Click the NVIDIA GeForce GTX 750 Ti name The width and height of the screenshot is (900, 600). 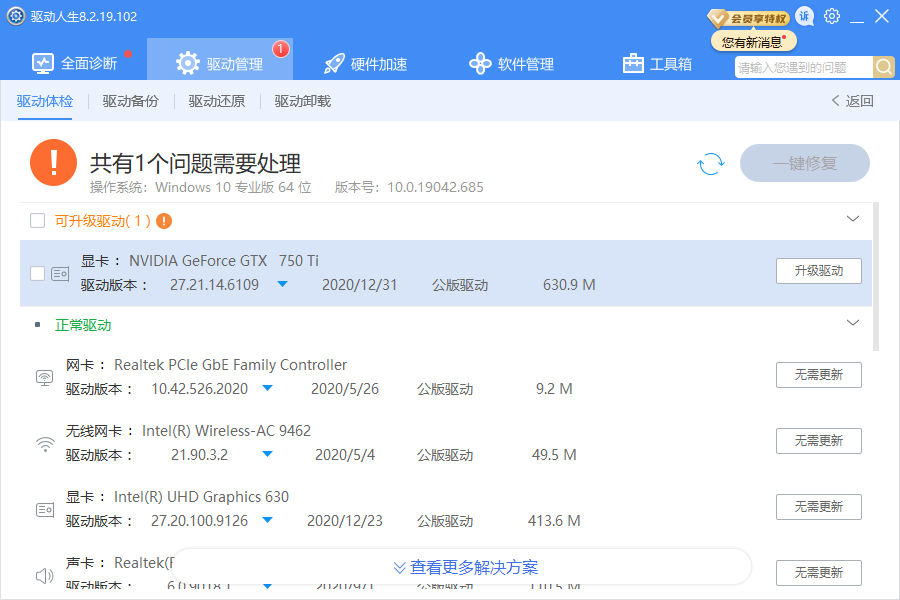(224, 261)
